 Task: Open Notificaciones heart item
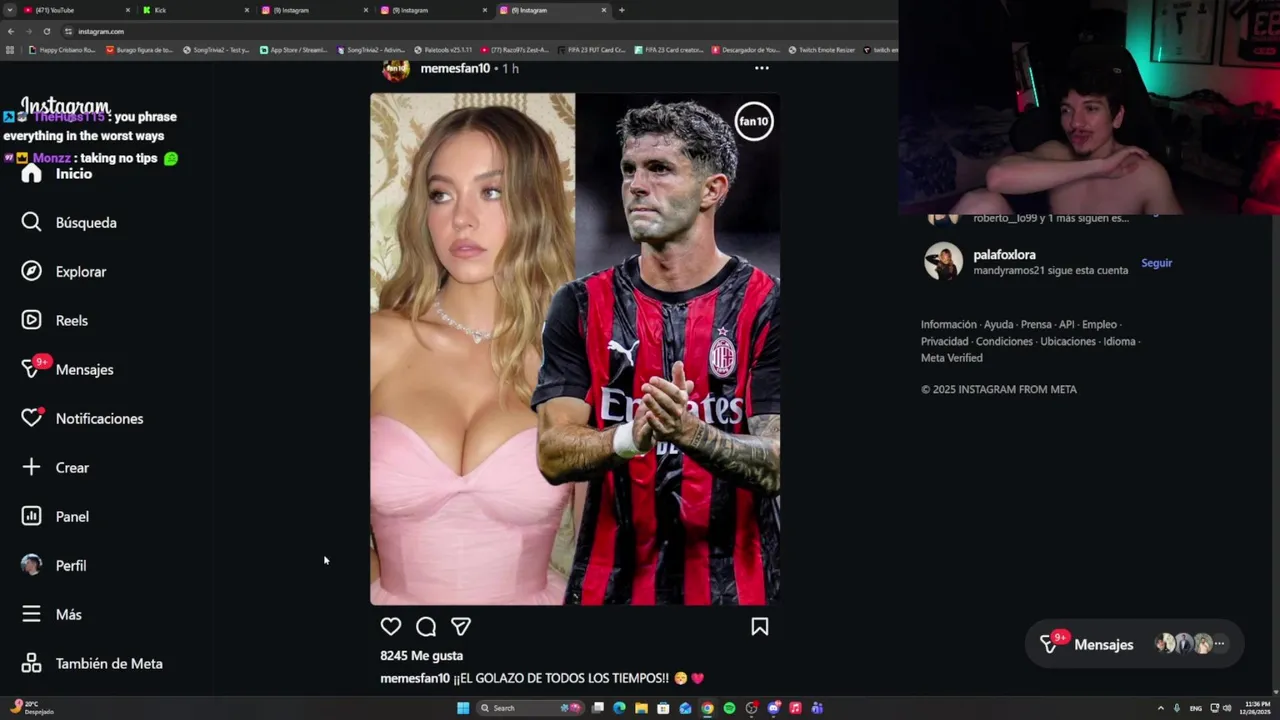tap(83, 419)
